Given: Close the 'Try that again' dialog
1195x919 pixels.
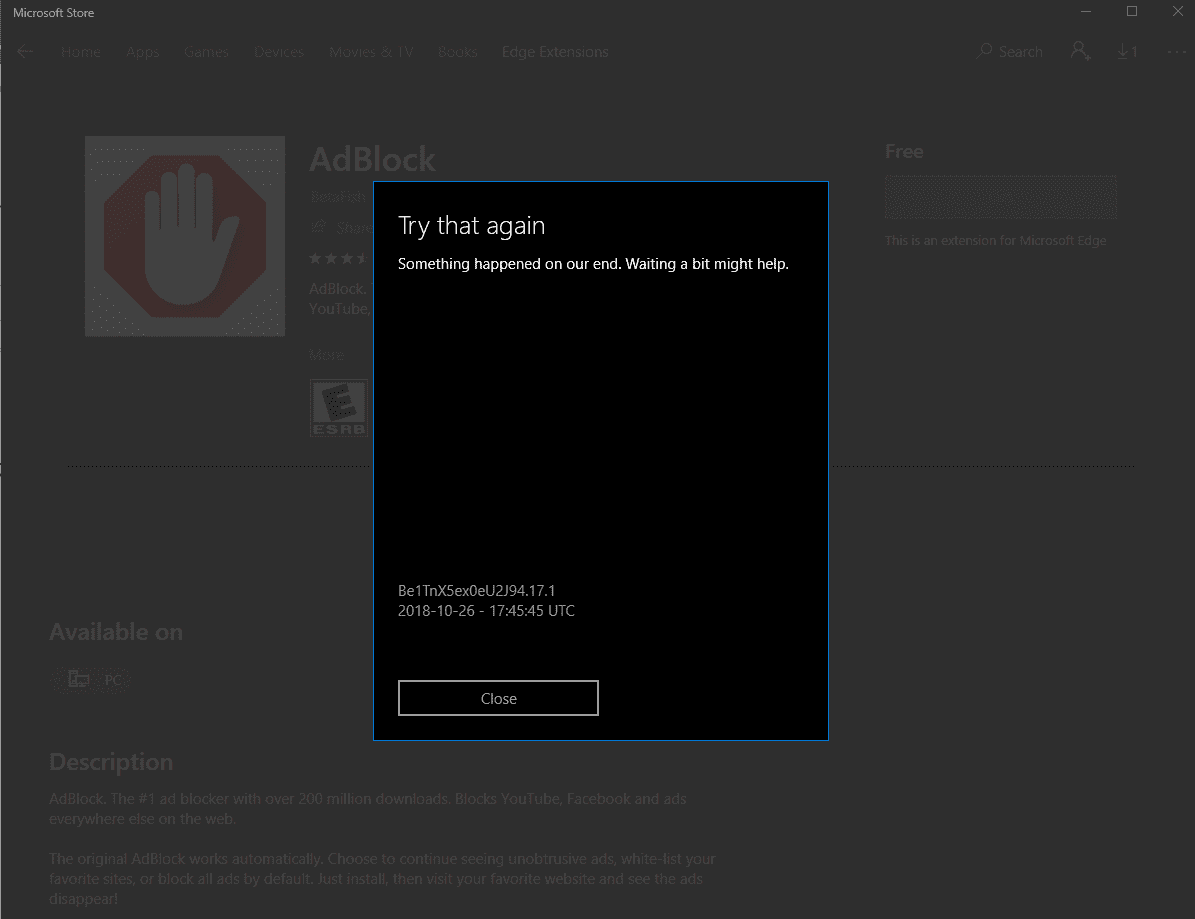Looking at the screenshot, I should 498,698.
